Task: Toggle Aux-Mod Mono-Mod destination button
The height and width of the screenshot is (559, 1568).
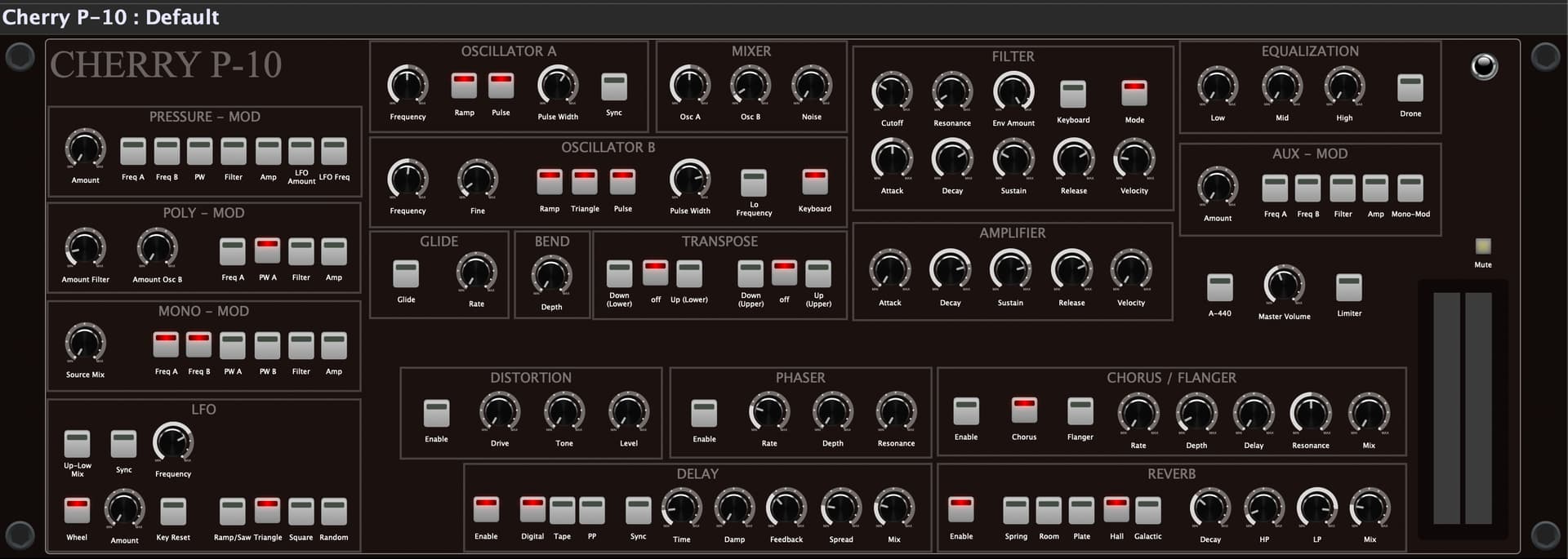Action: click(x=1410, y=189)
